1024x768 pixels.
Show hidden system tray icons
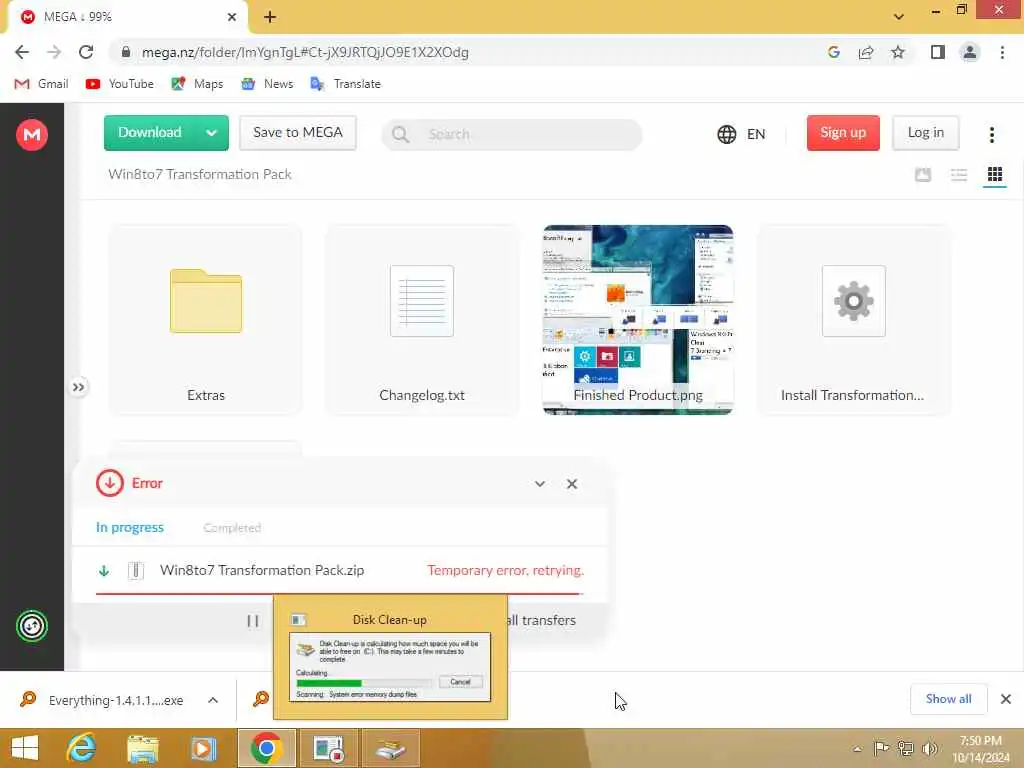coord(857,748)
